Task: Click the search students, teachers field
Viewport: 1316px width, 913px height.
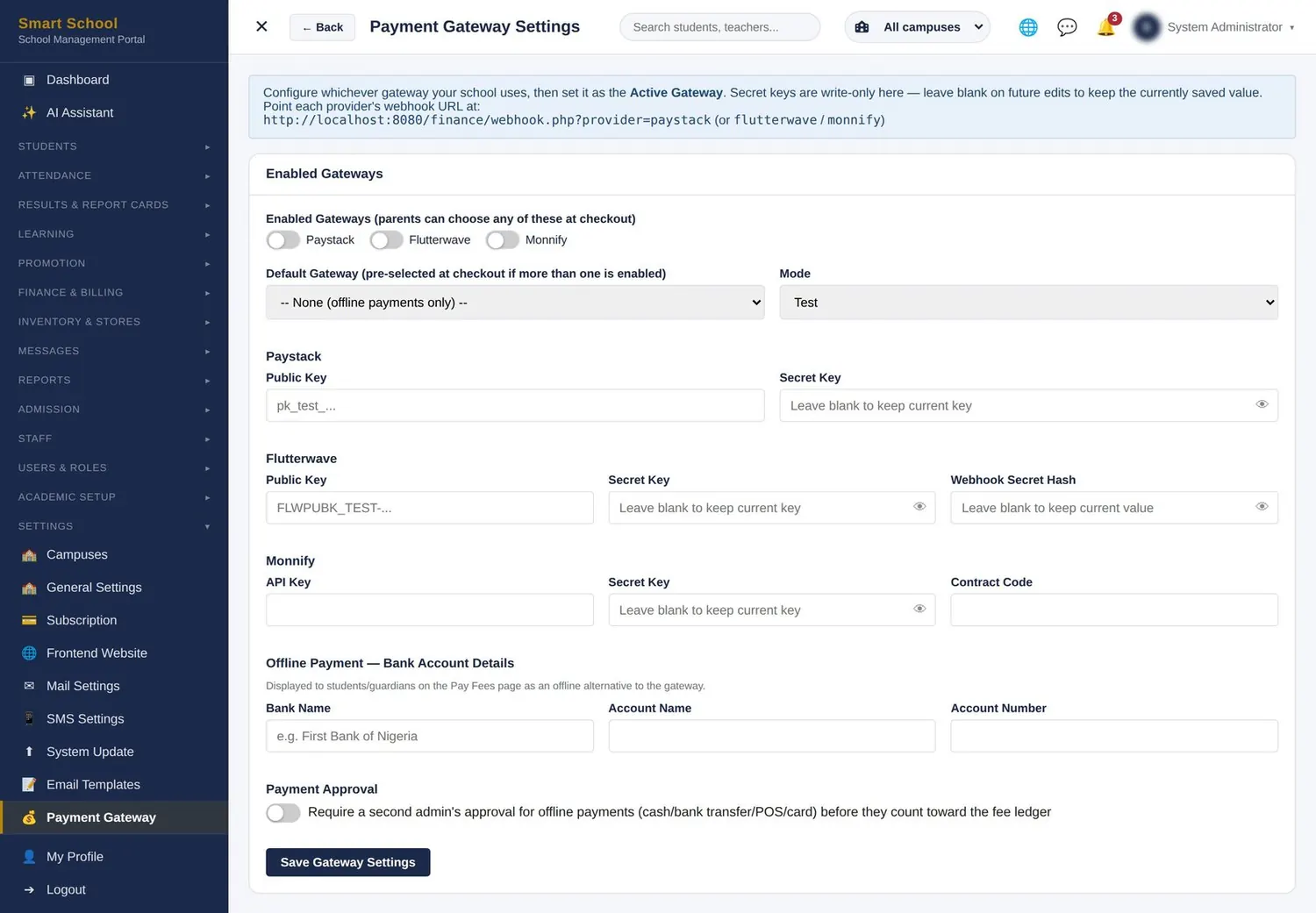Action: coord(719,27)
